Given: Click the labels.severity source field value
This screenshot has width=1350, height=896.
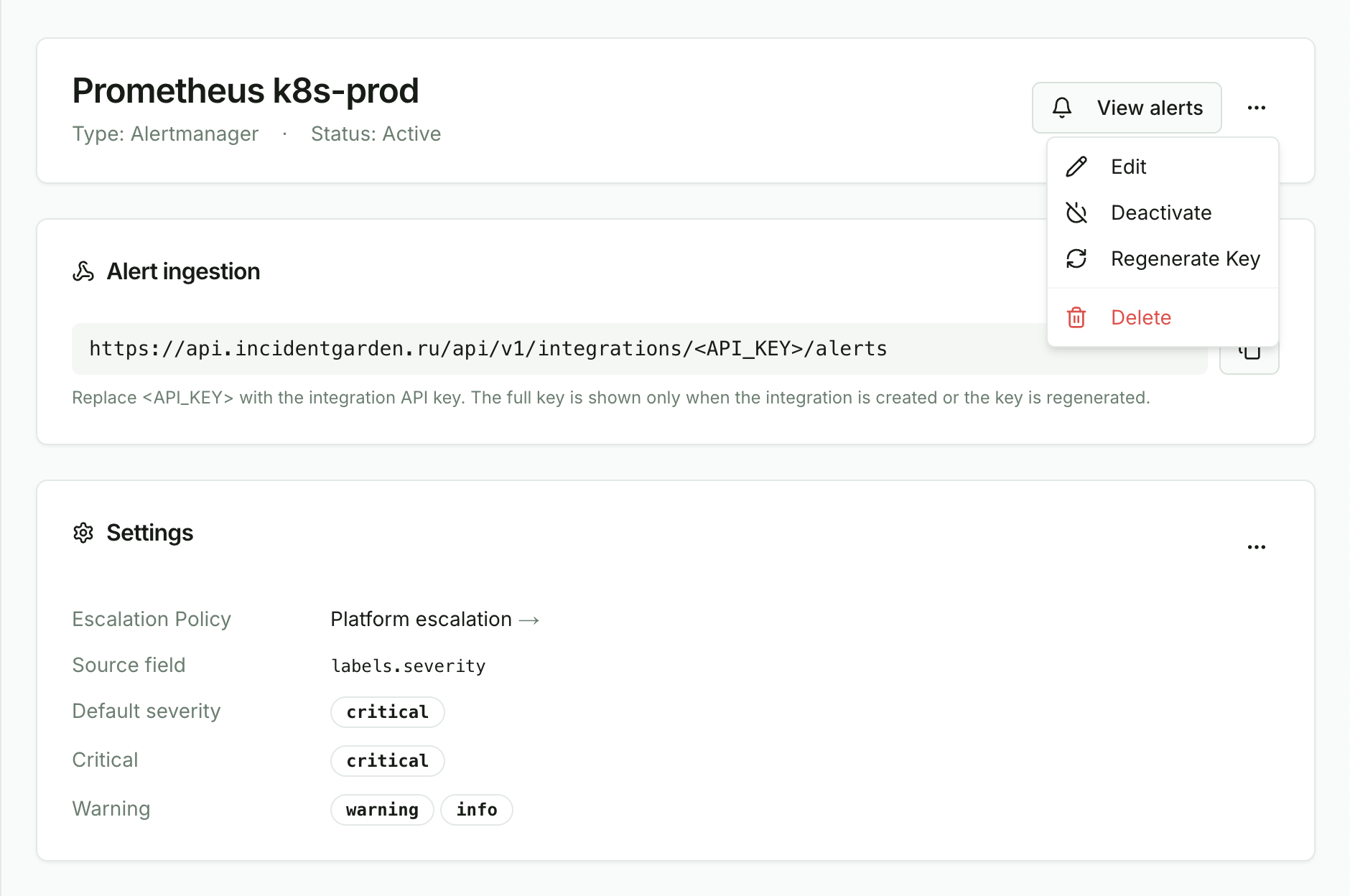Looking at the screenshot, I should tap(409, 666).
